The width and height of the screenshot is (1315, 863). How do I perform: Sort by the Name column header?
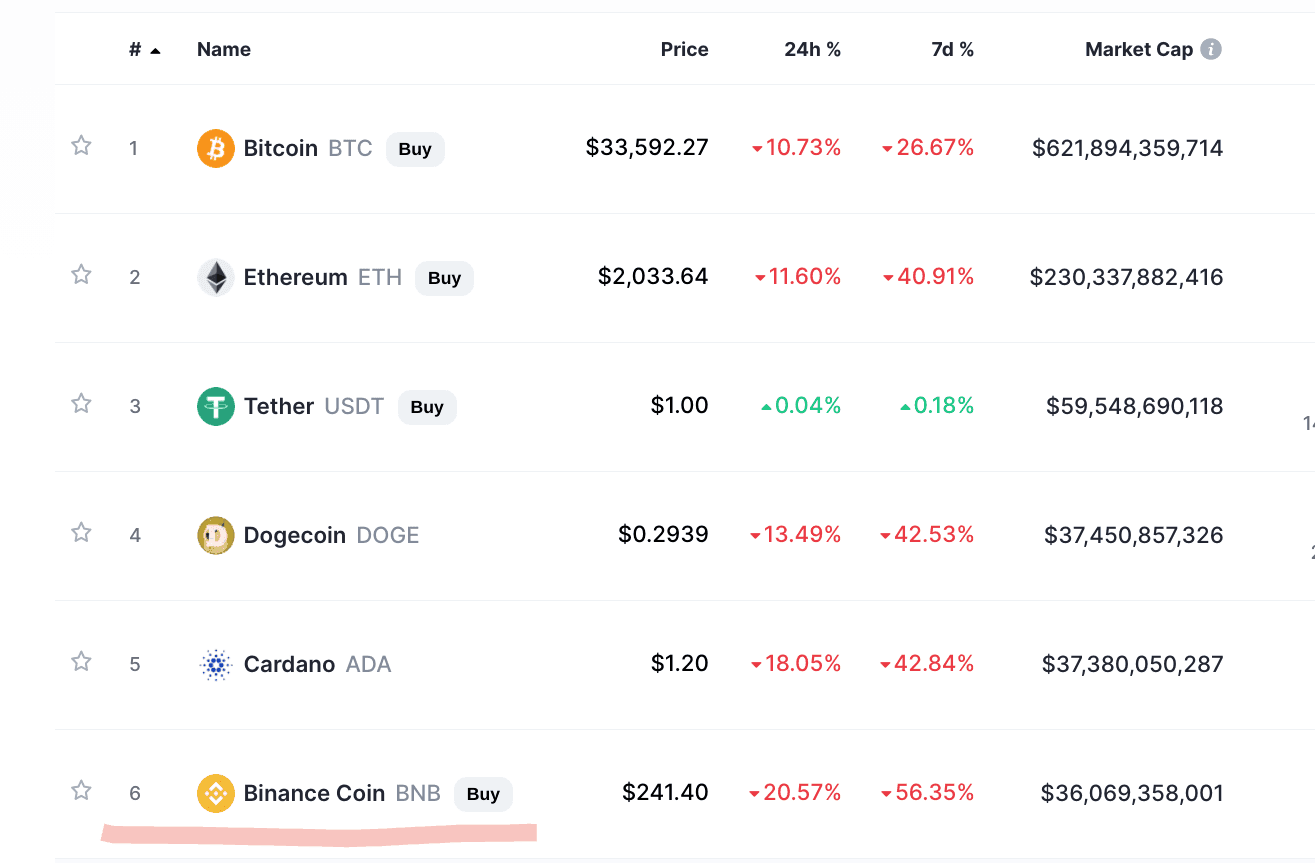point(224,50)
